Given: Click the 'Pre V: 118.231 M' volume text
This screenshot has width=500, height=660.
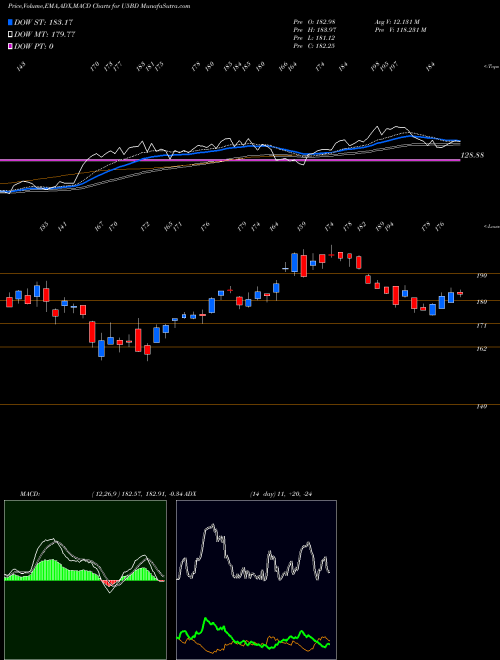Looking at the screenshot, I should tap(399, 30).
